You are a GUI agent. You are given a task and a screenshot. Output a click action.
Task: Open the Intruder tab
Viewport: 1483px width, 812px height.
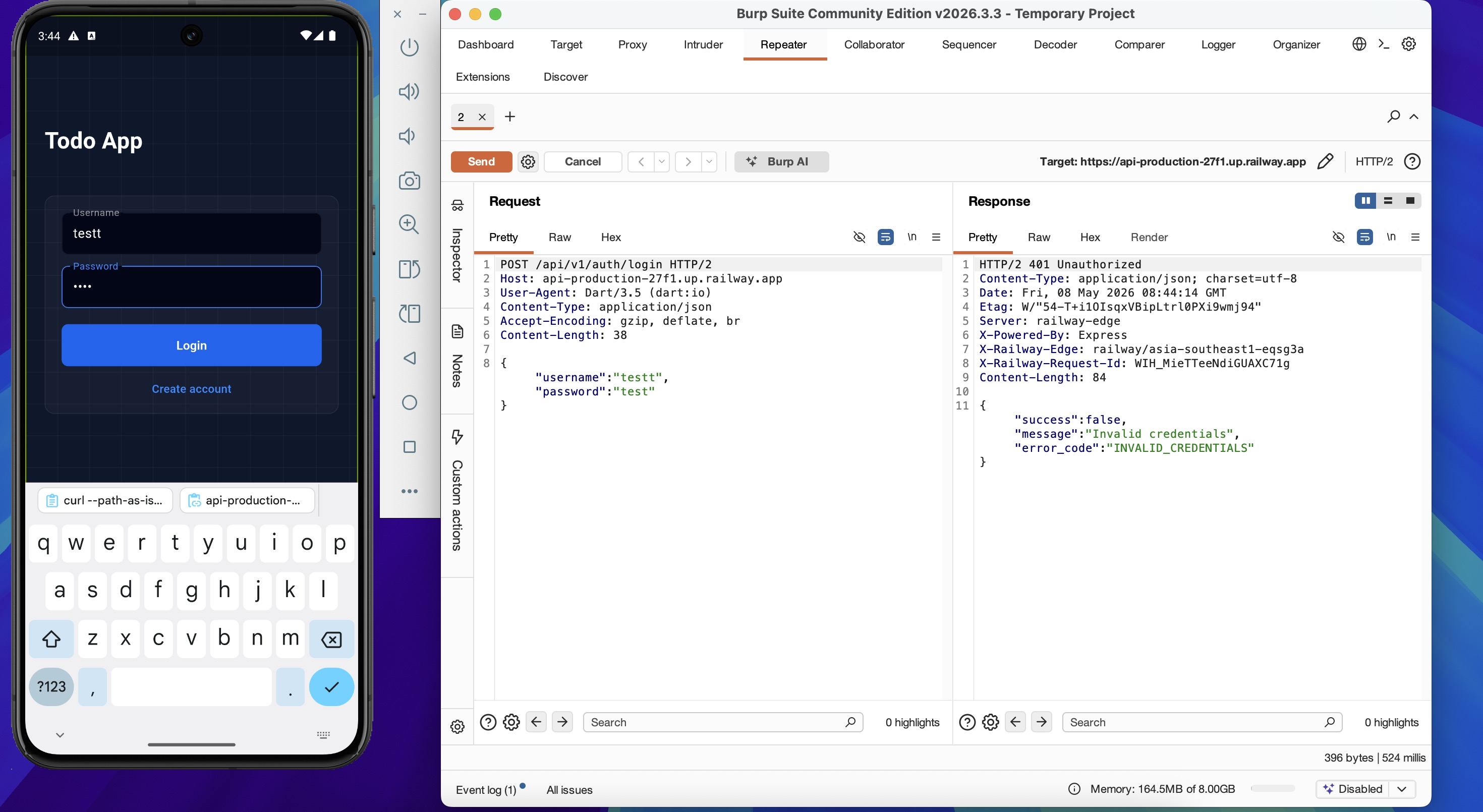pos(703,44)
